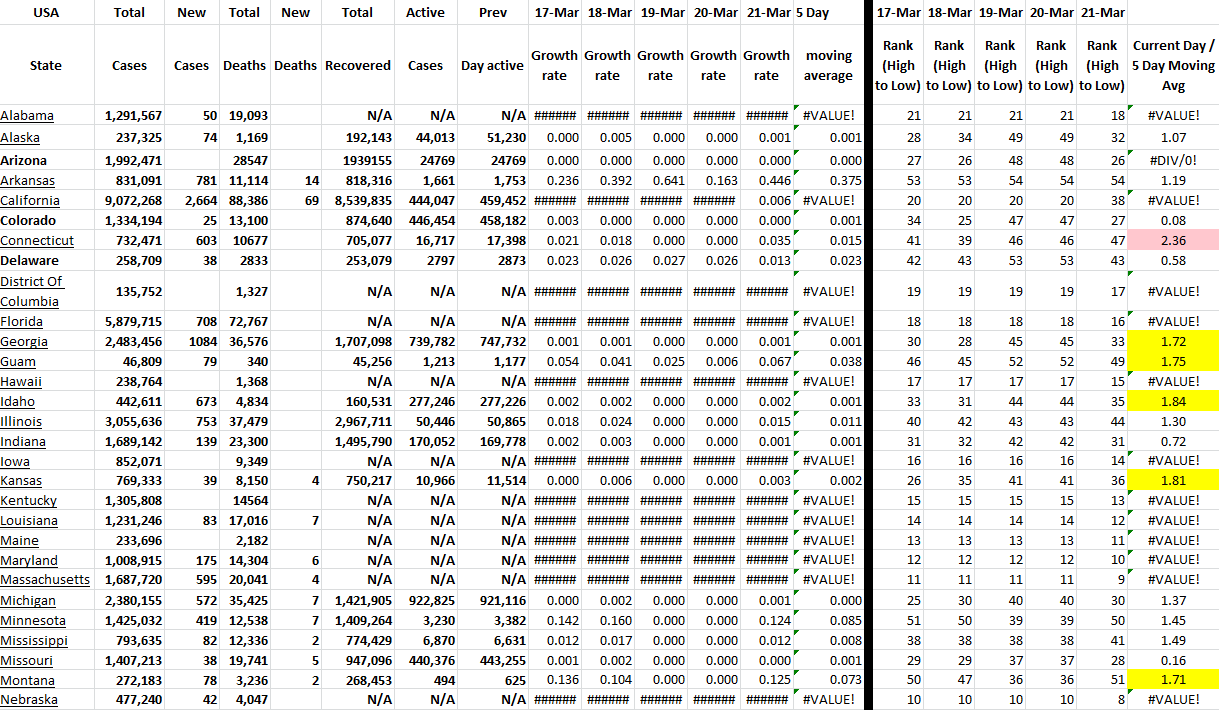1219x710 pixels.
Task: Follow the Guam state link
Action: click(19, 362)
